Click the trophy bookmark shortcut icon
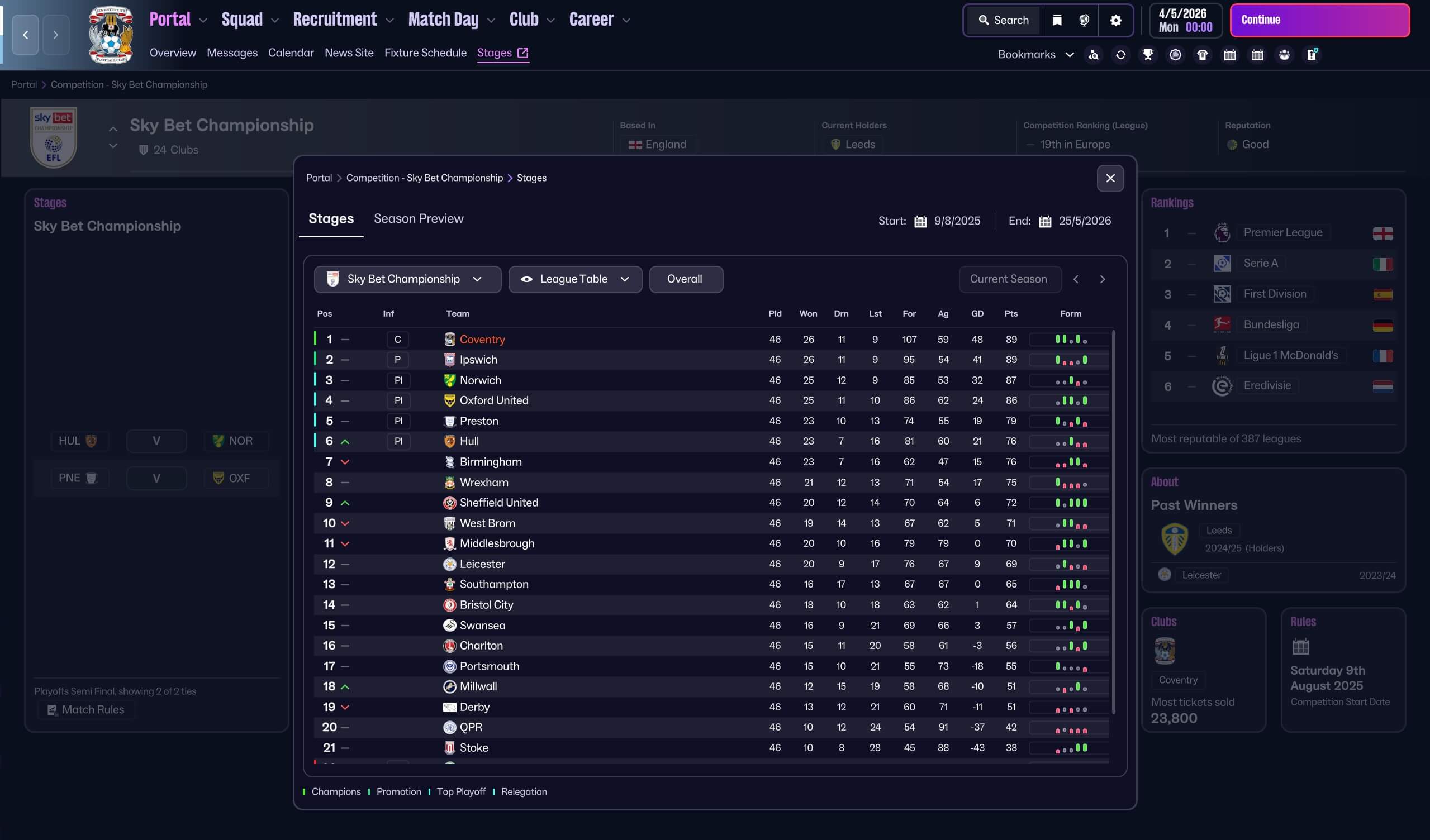The height and width of the screenshot is (840, 1430). 1147,54
